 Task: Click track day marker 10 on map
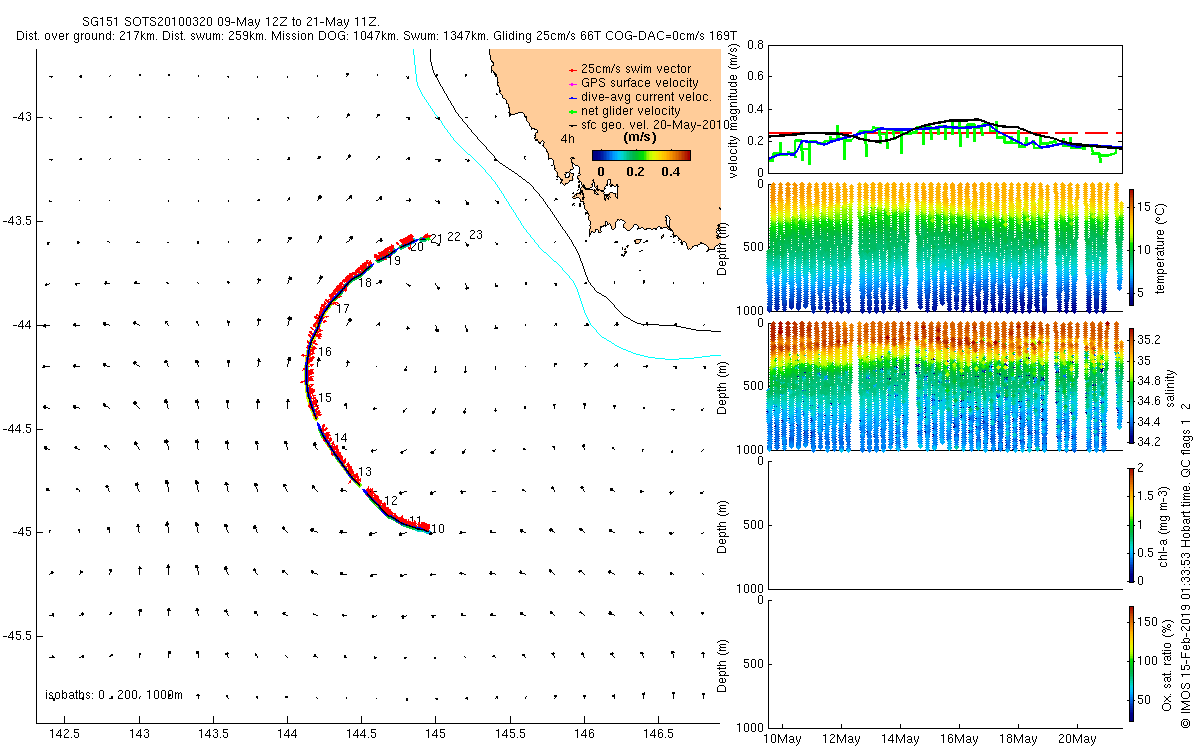438,529
